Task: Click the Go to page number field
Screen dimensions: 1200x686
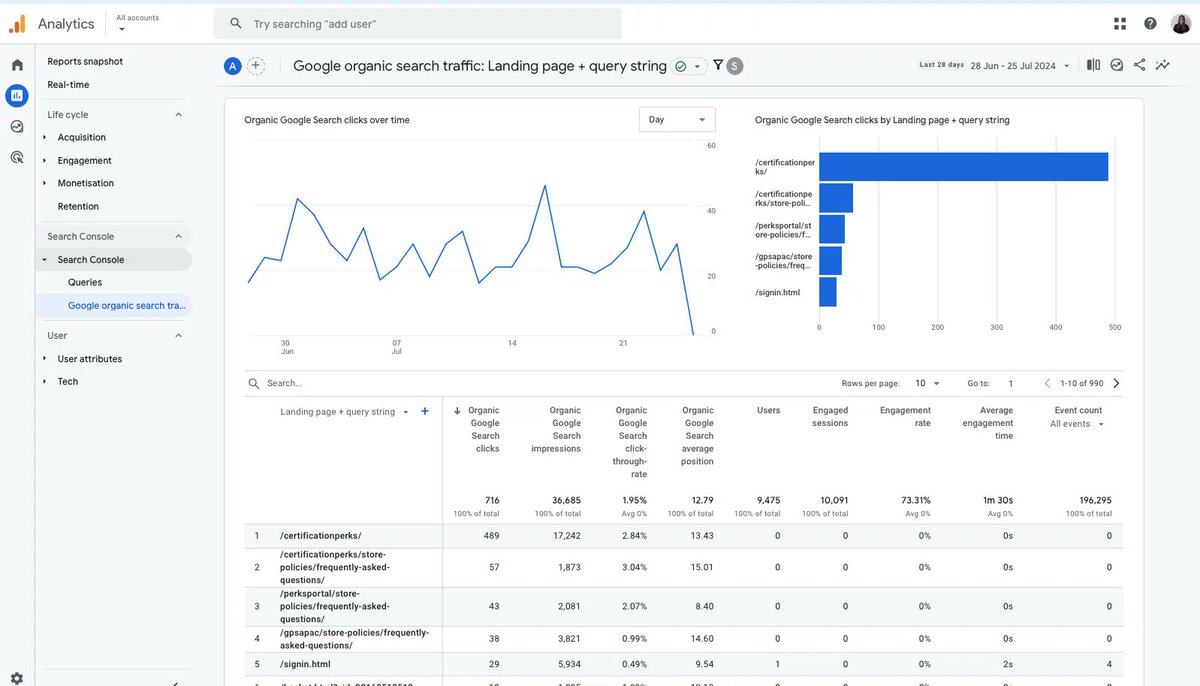Action: click(1010, 383)
